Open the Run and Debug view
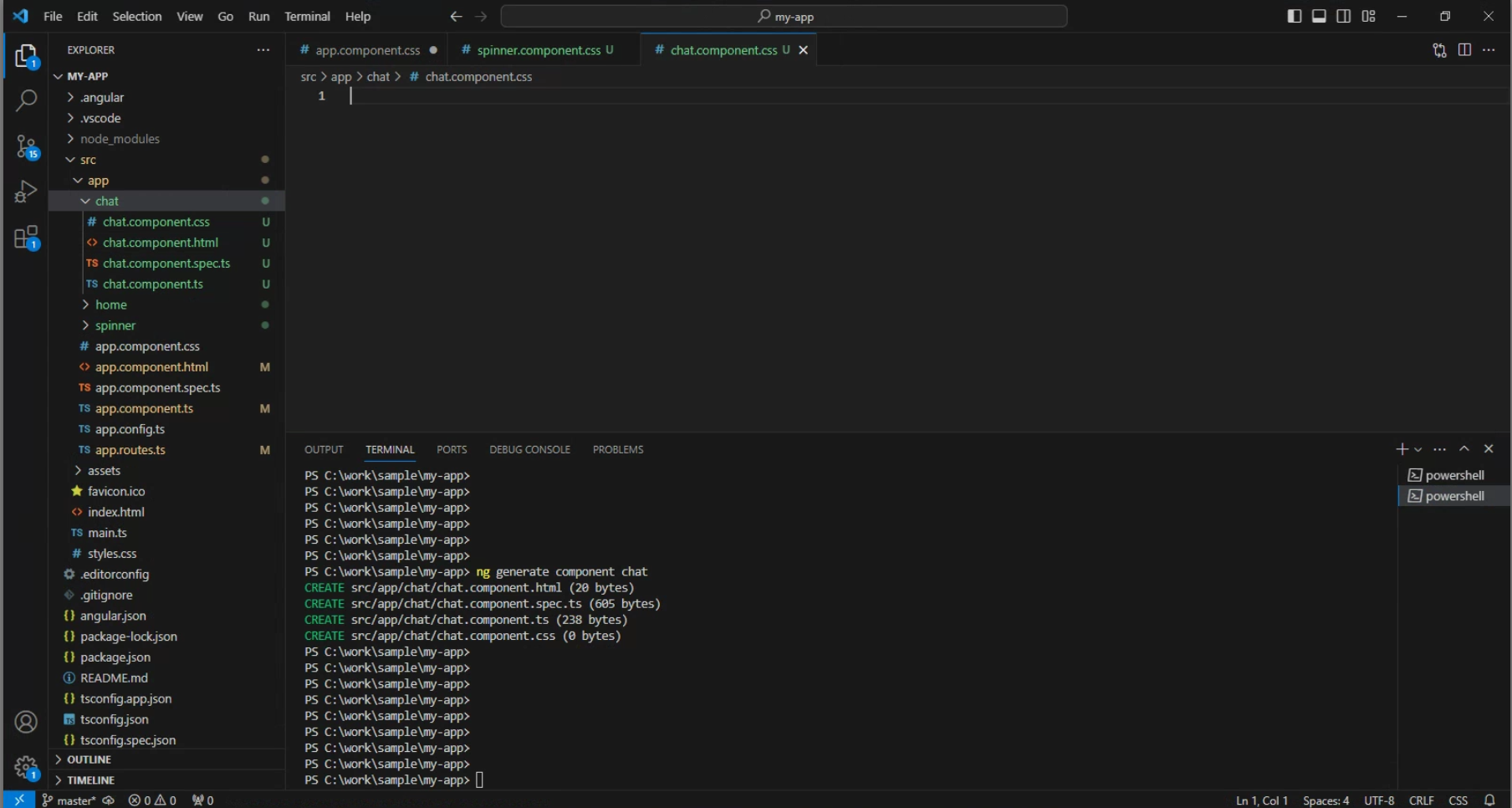The width and height of the screenshot is (1512, 808). coord(26,192)
